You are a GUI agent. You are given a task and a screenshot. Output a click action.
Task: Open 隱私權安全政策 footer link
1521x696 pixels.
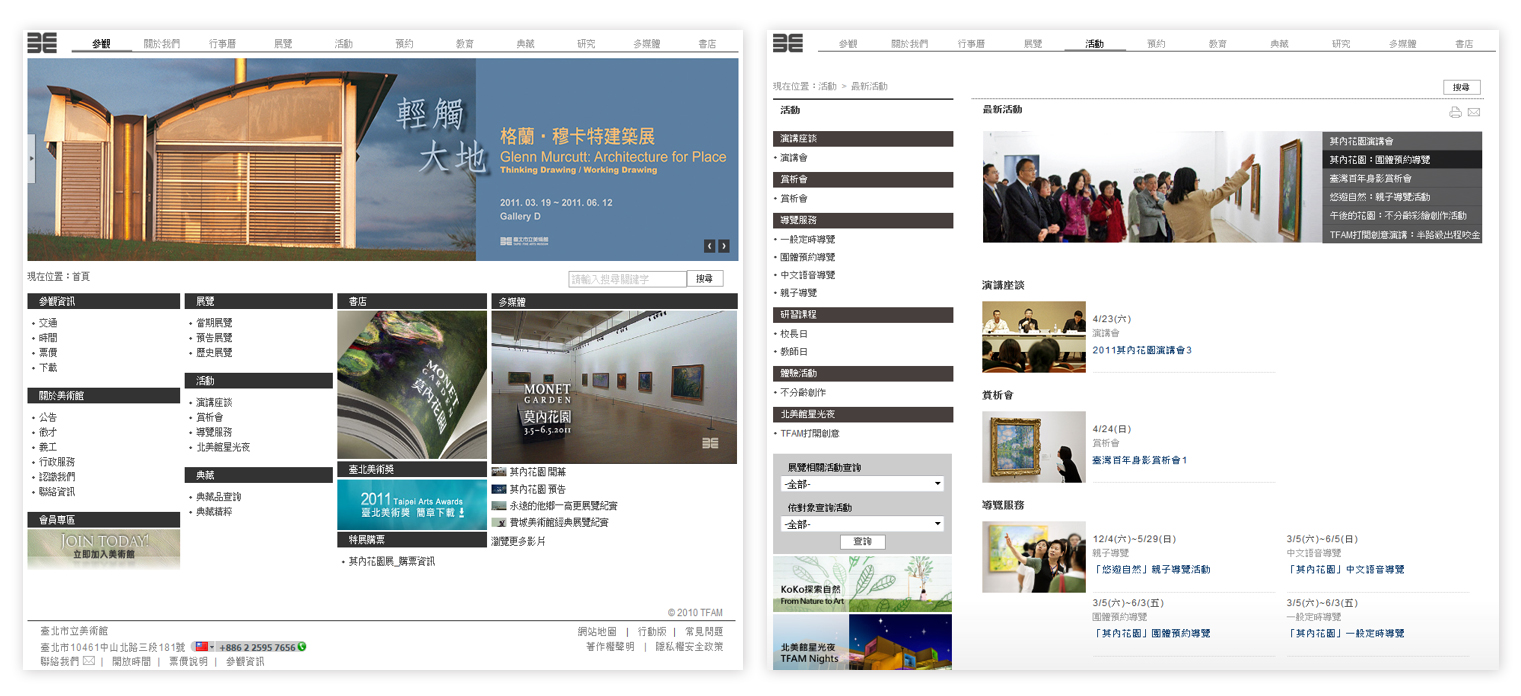(x=689, y=647)
